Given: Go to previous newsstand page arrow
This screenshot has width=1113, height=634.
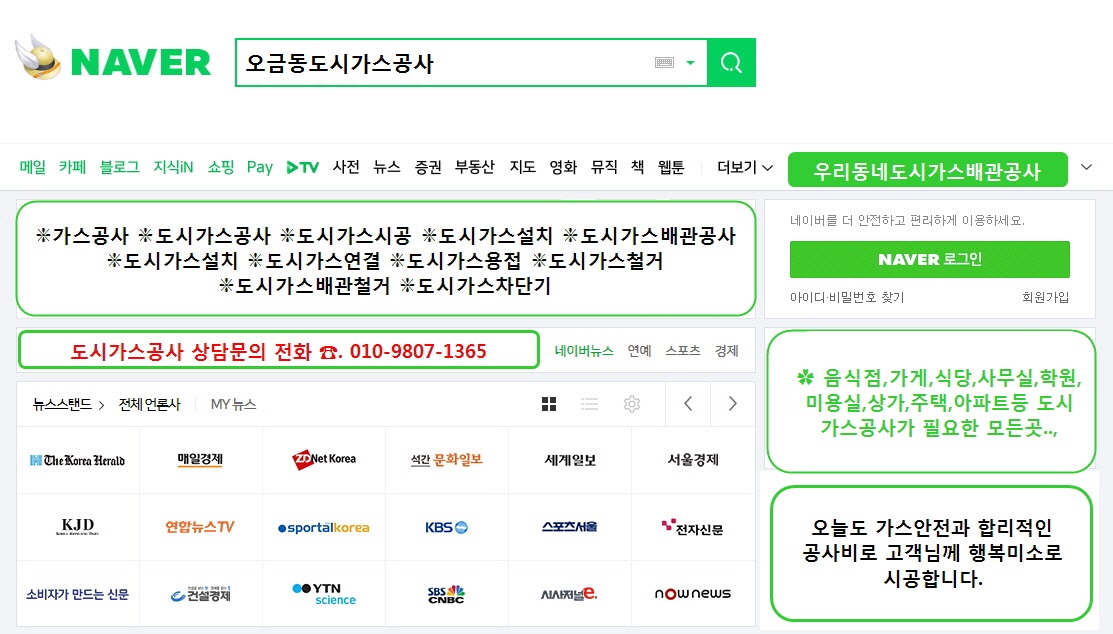Looking at the screenshot, I should [x=688, y=404].
